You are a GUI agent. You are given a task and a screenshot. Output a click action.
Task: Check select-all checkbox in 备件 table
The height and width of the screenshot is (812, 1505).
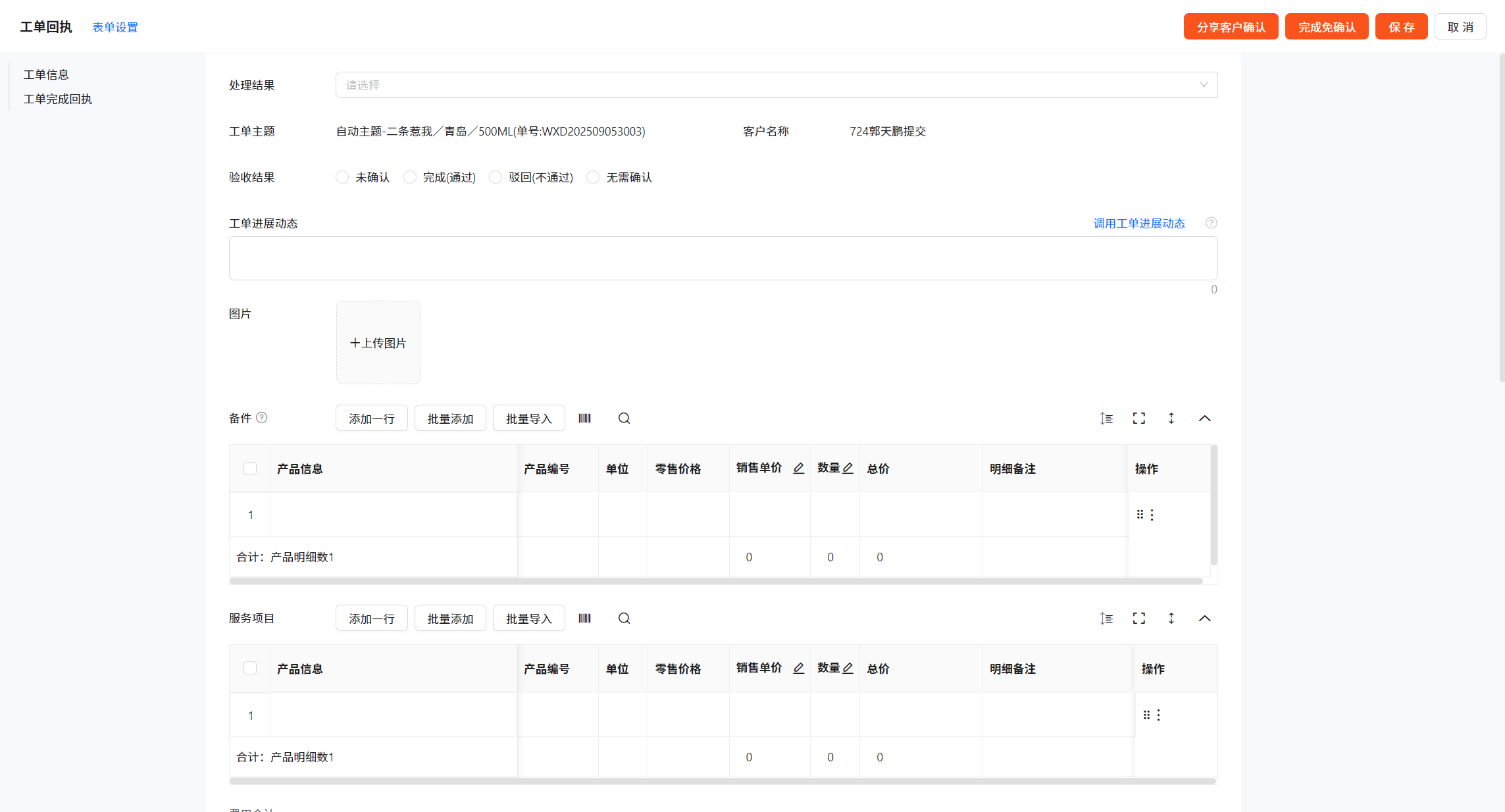250,469
